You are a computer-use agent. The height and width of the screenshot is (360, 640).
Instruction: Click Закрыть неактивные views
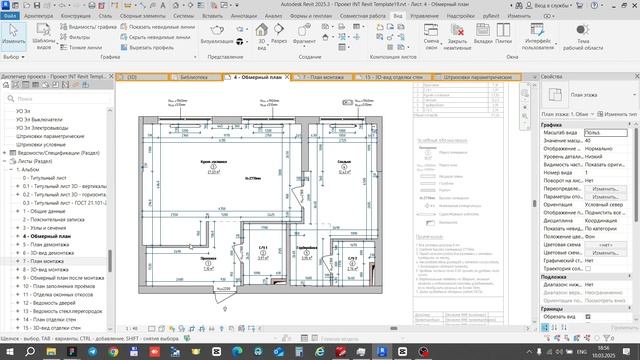[457, 36]
